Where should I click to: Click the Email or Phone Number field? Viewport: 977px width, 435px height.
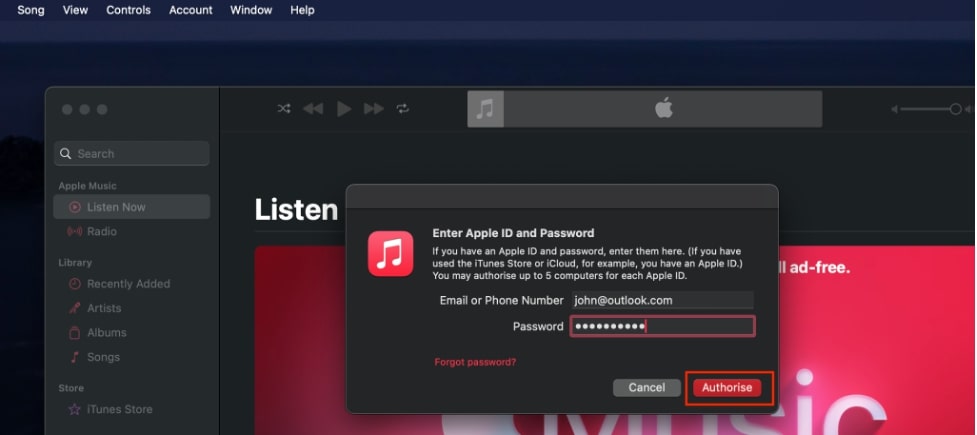click(x=663, y=300)
